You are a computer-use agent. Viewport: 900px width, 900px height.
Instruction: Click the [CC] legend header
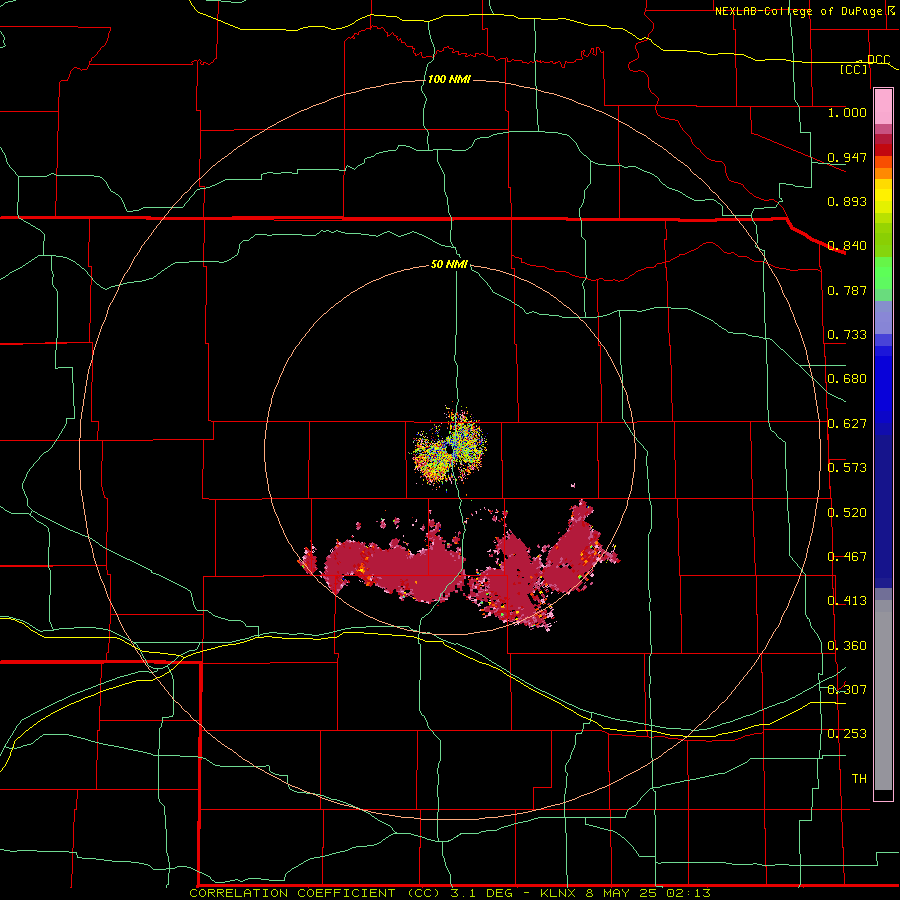(854, 69)
